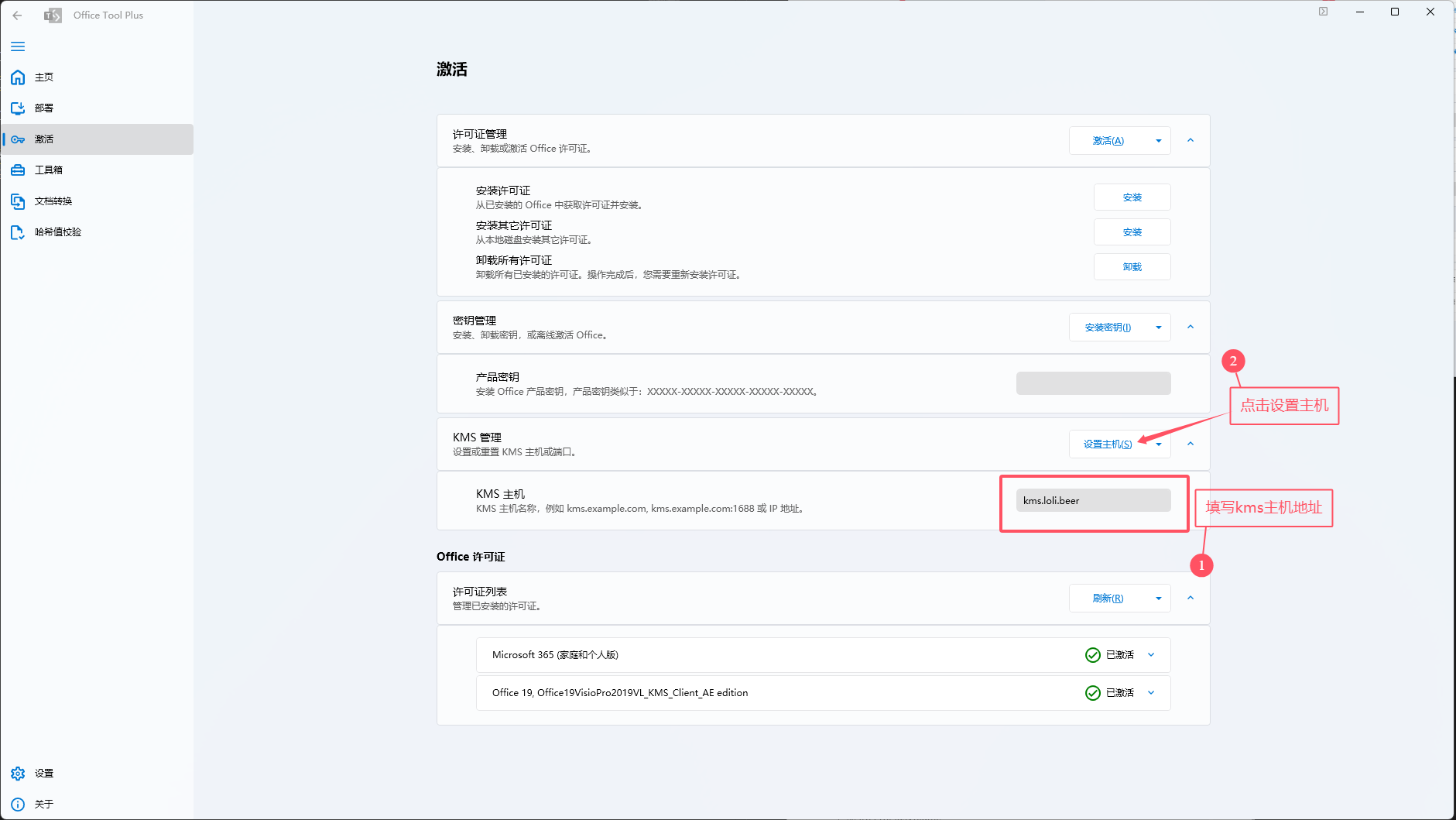The image size is (1456, 820).
Task: Click the Office 许可证 heading
Action: click(471, 557)
